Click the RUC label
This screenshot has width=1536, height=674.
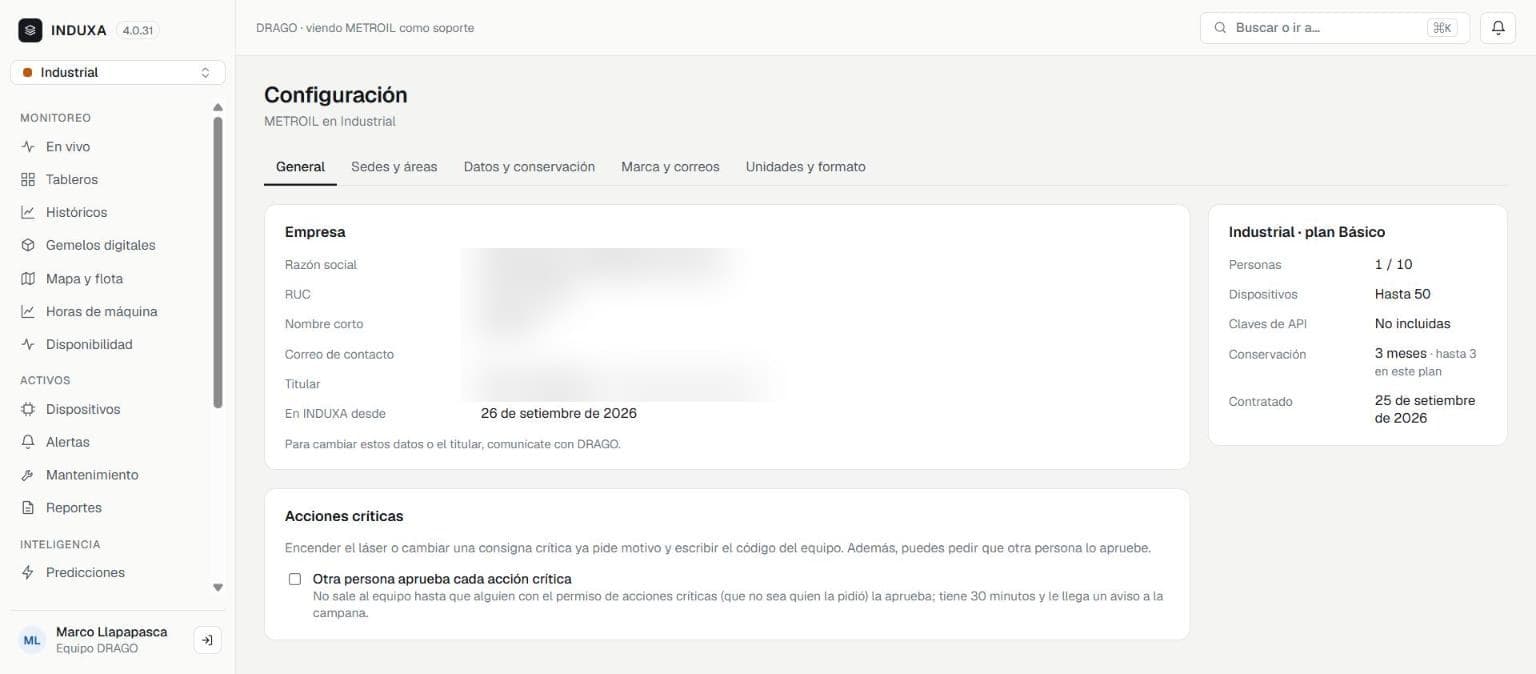(x=298, y=295)
